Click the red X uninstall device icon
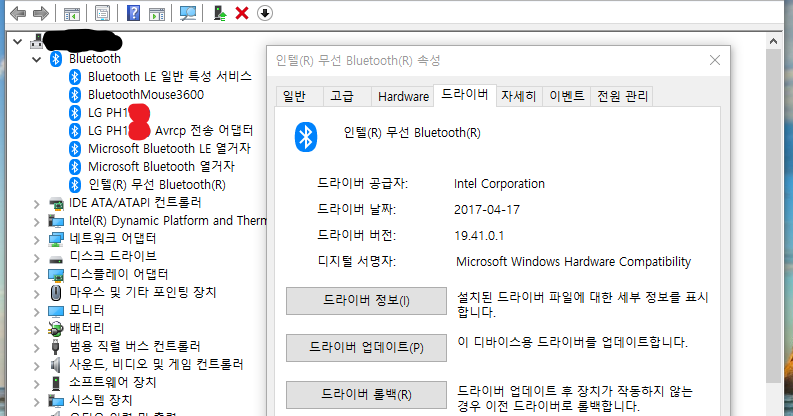The height and width of the screenshot is (416, 793). pos(242,13)
